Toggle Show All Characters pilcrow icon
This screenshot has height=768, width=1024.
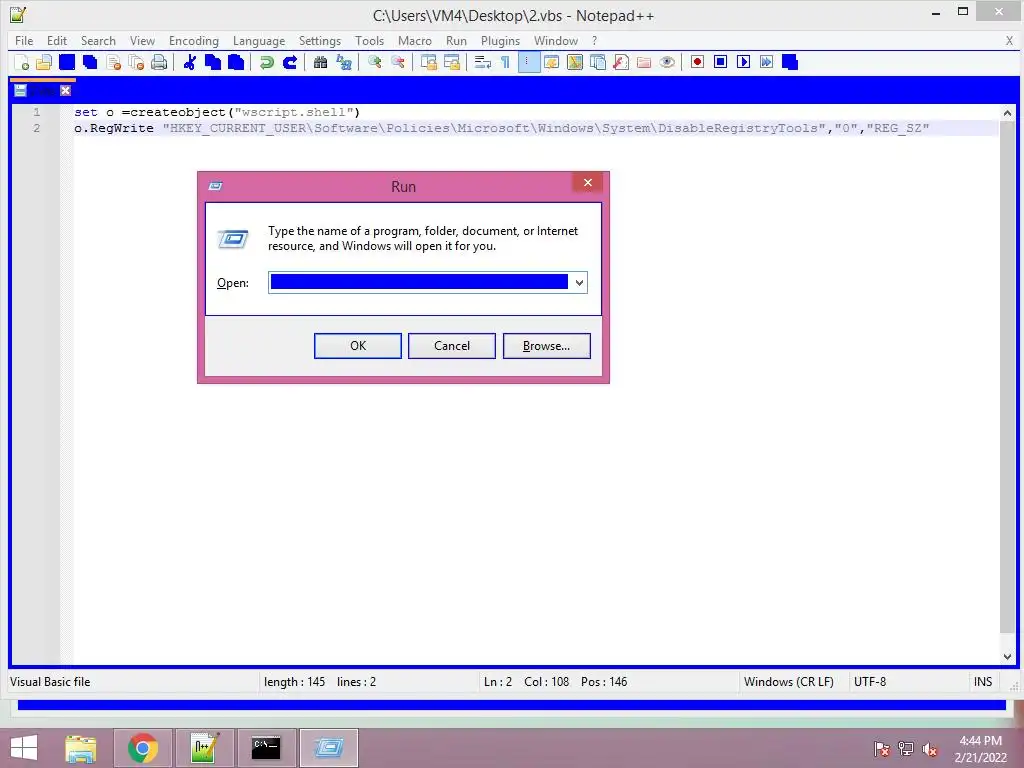click(x=505, y=62)
